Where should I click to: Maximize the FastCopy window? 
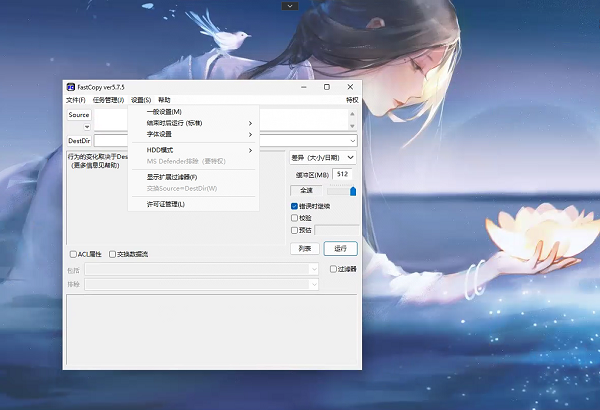pyautogui.click(x=327, y=87)
